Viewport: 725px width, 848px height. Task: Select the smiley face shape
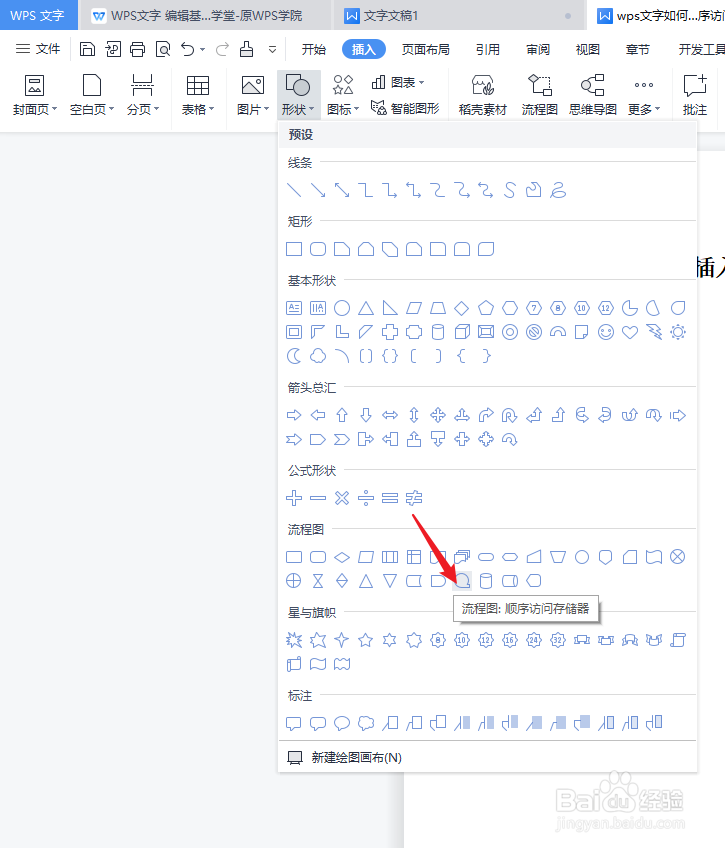606,332
